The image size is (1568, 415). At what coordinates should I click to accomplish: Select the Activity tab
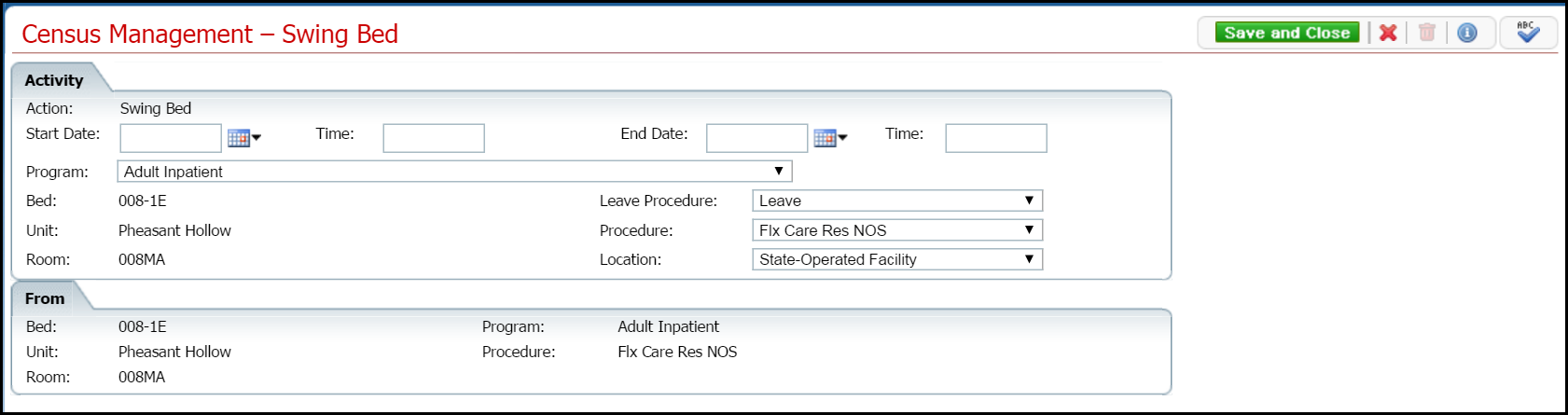pyautogui.click(x=54, y=80)
